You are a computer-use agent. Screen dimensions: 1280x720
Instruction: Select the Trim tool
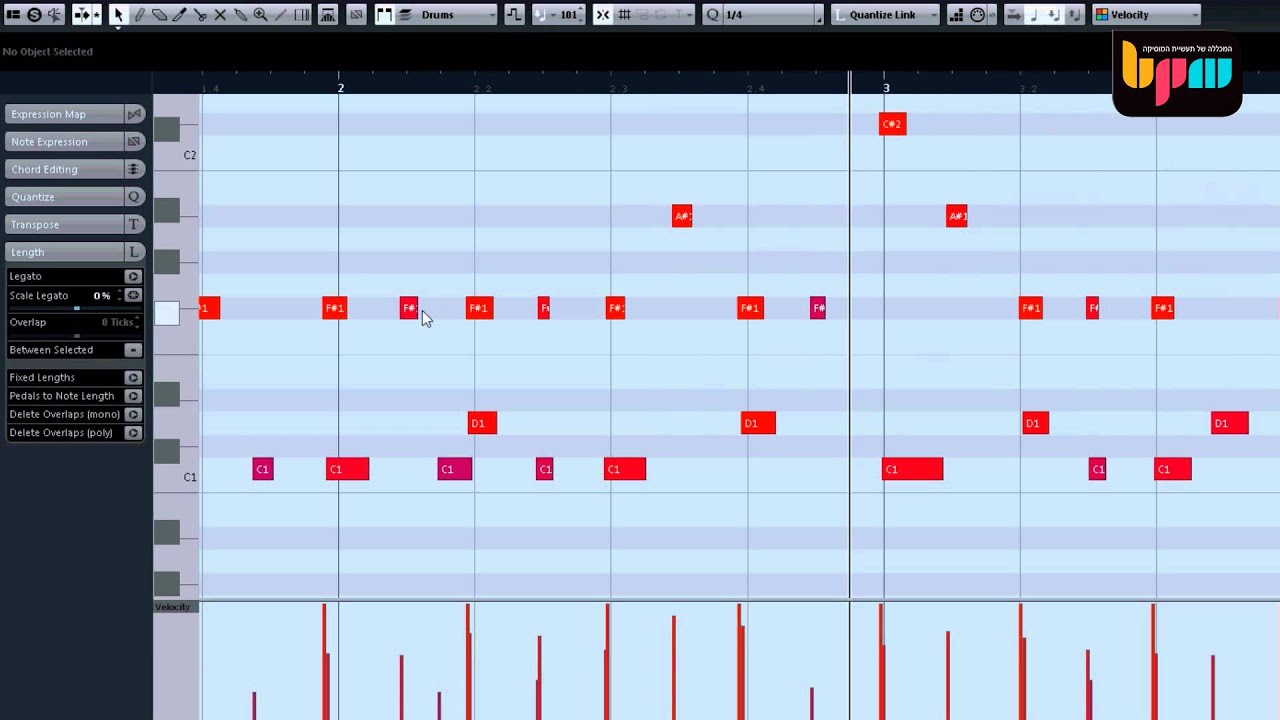(x=179, y=15)
